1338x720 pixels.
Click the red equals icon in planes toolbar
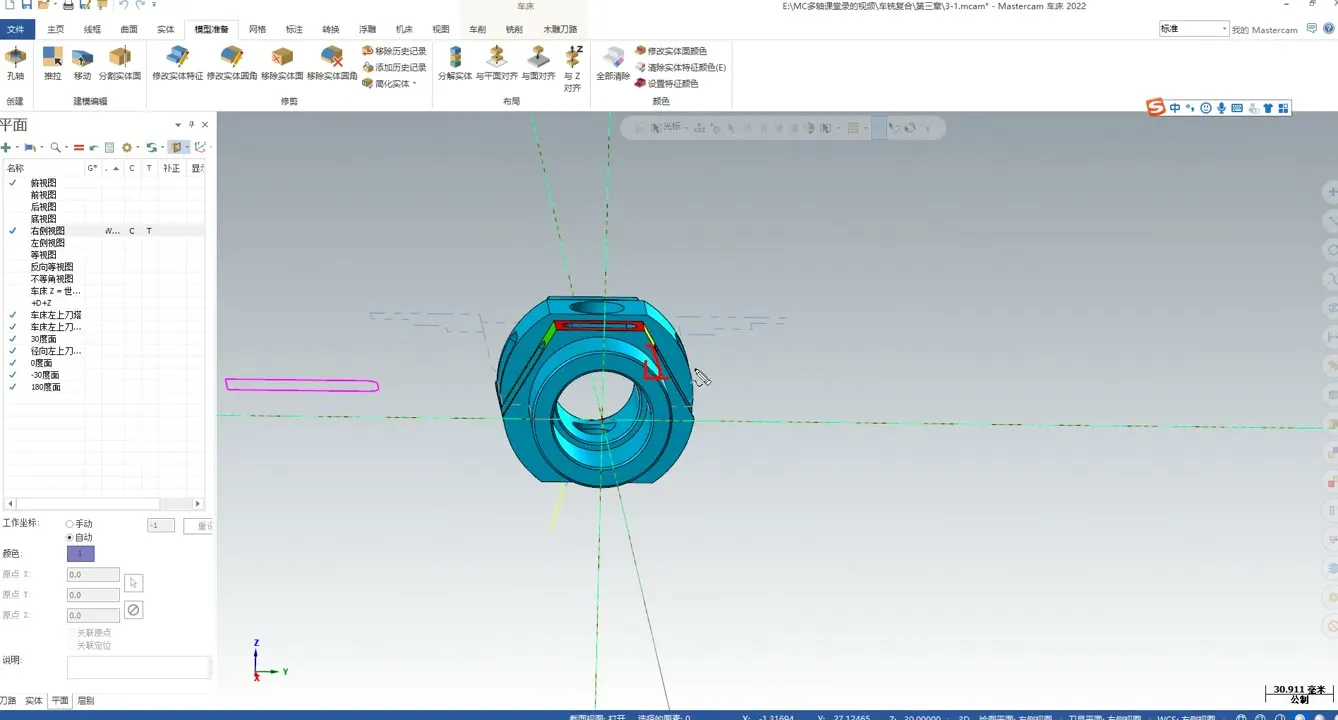[79, 148]
